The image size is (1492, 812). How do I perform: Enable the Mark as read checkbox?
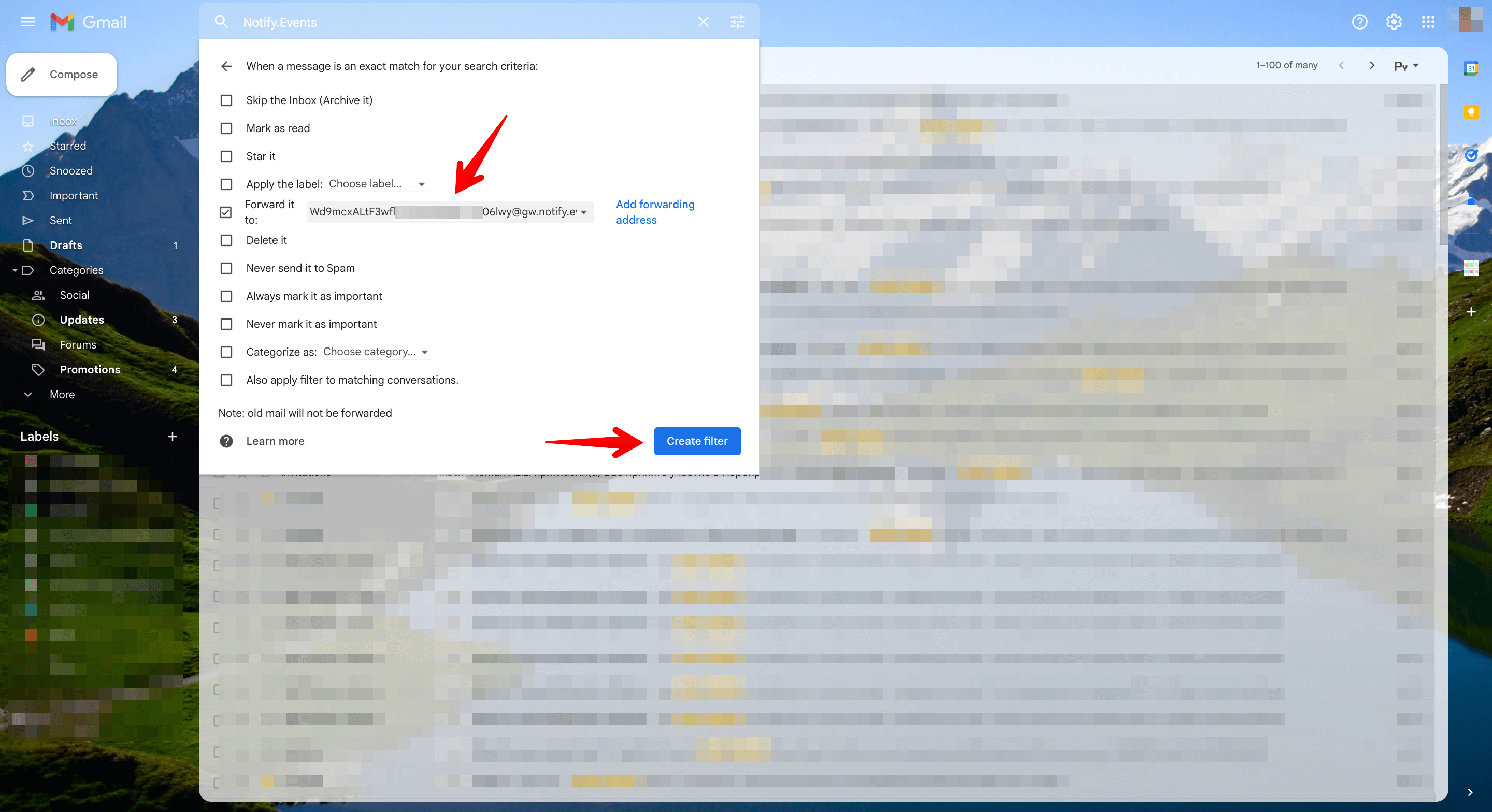pos(226,128)
